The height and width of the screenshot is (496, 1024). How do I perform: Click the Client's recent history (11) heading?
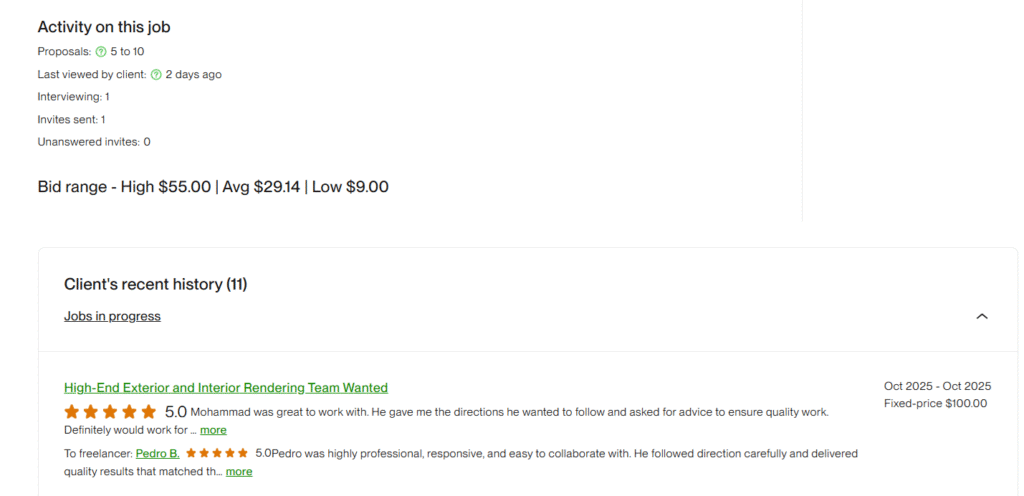(155, 284)
